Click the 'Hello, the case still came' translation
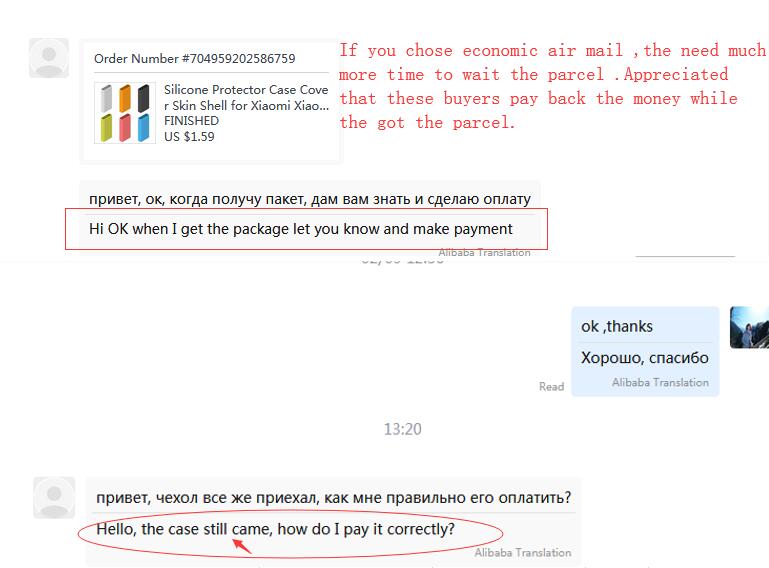 (x=276, y=529)
